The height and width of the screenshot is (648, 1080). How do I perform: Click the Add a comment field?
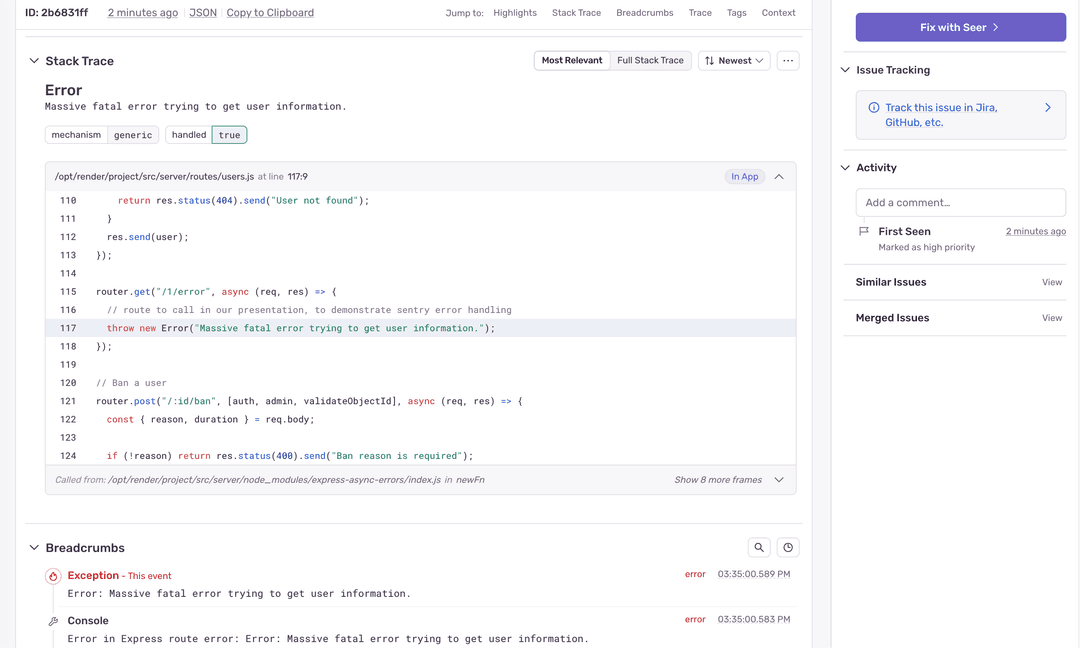(x=959, y=202)
